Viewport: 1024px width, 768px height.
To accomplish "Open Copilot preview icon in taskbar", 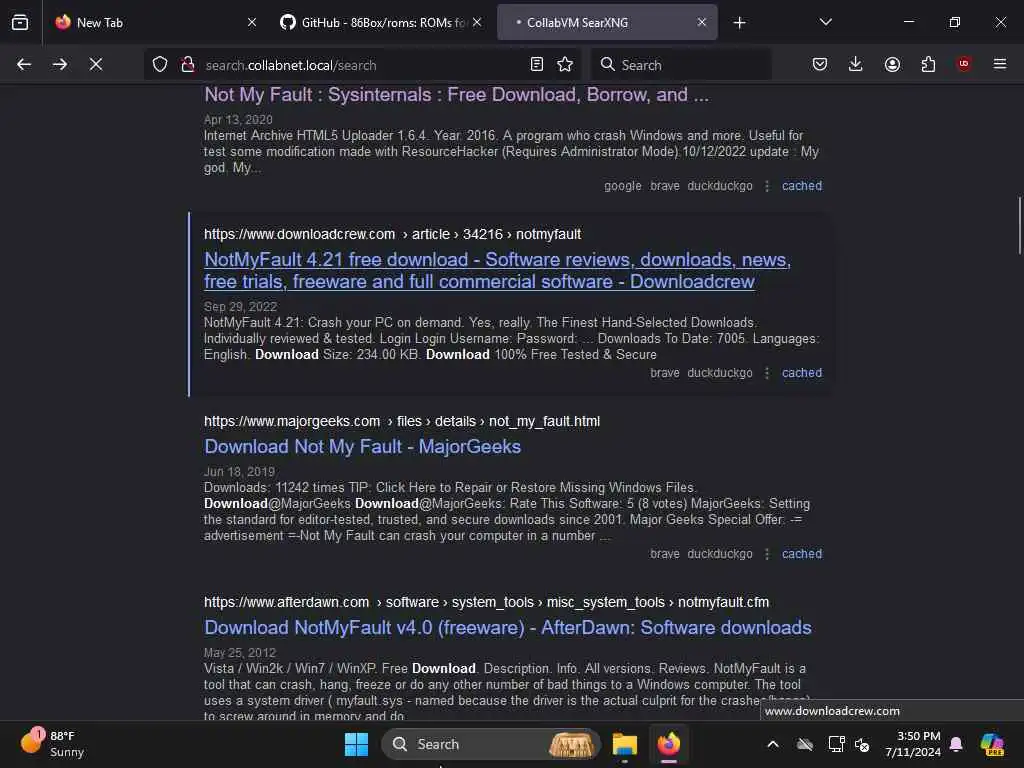I will coord(992,744).
